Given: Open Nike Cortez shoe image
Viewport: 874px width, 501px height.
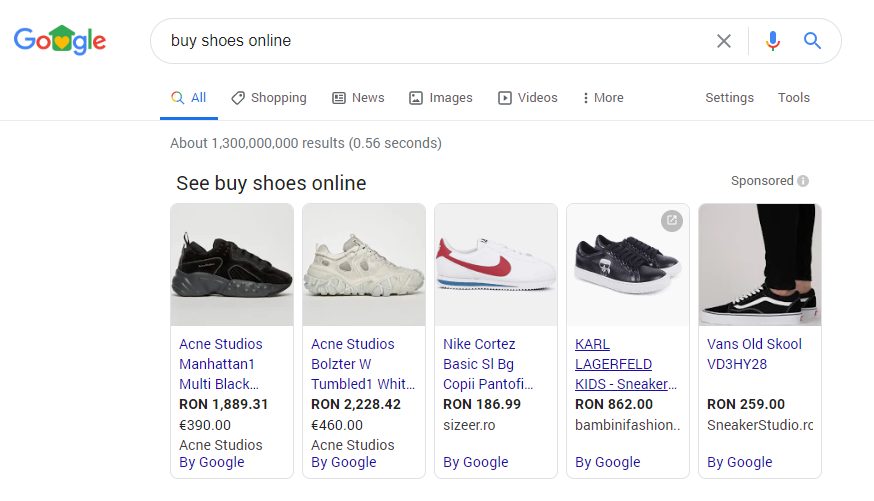Looking at the screenshot, I should pyautogui.click(x=496, y=265).
